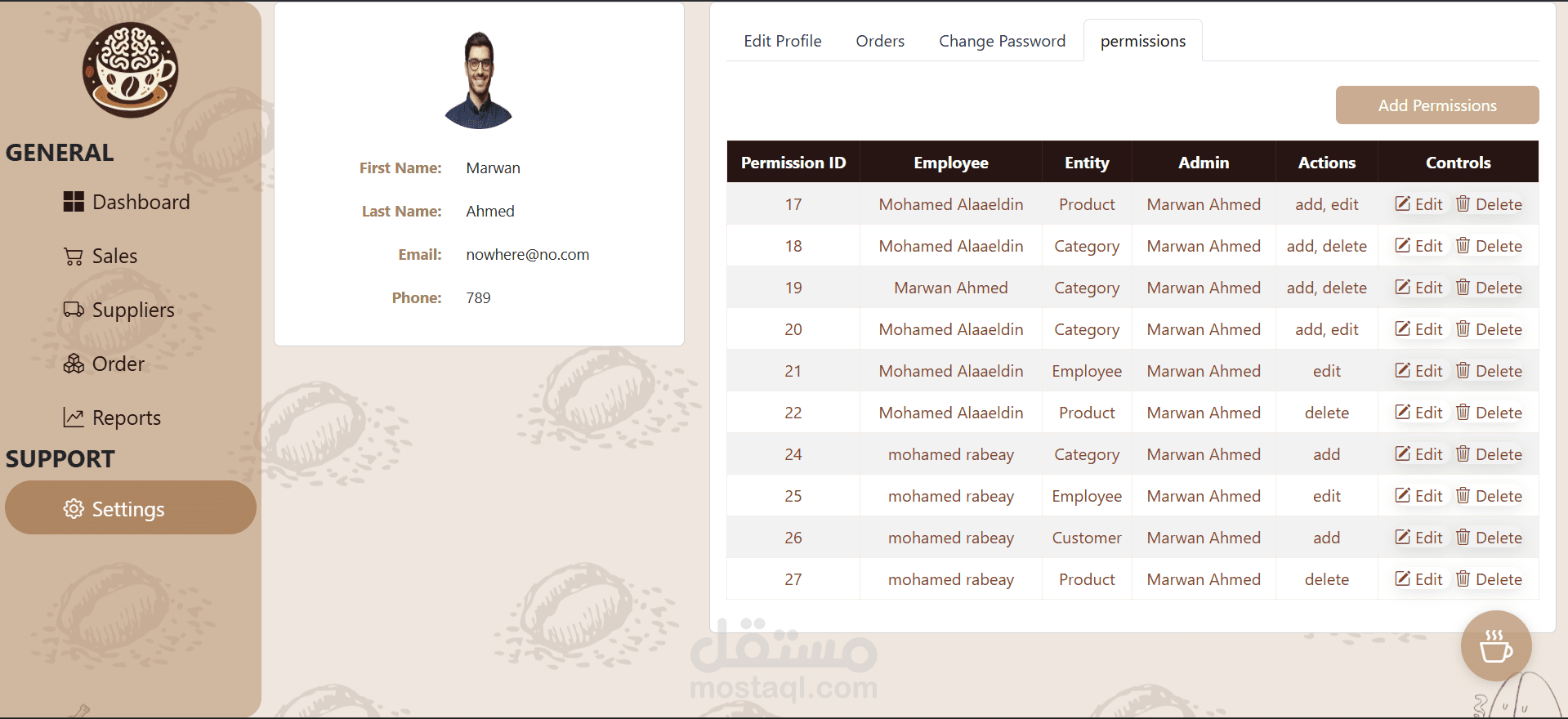Click Edit text for permission 27
Viewport: 1568px width, 719px height.
tap(1428, 579)
